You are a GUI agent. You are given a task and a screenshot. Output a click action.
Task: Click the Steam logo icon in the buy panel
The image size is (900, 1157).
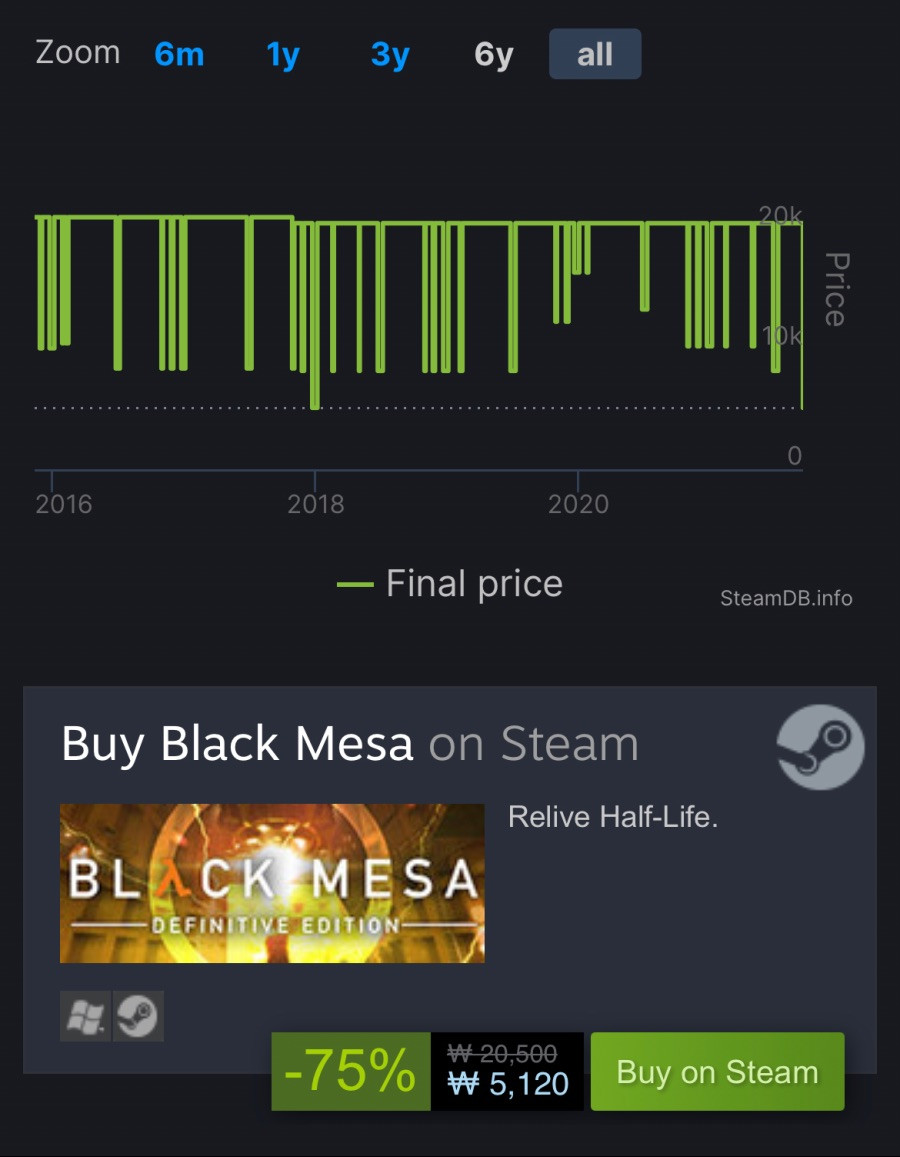pos(820,747)
